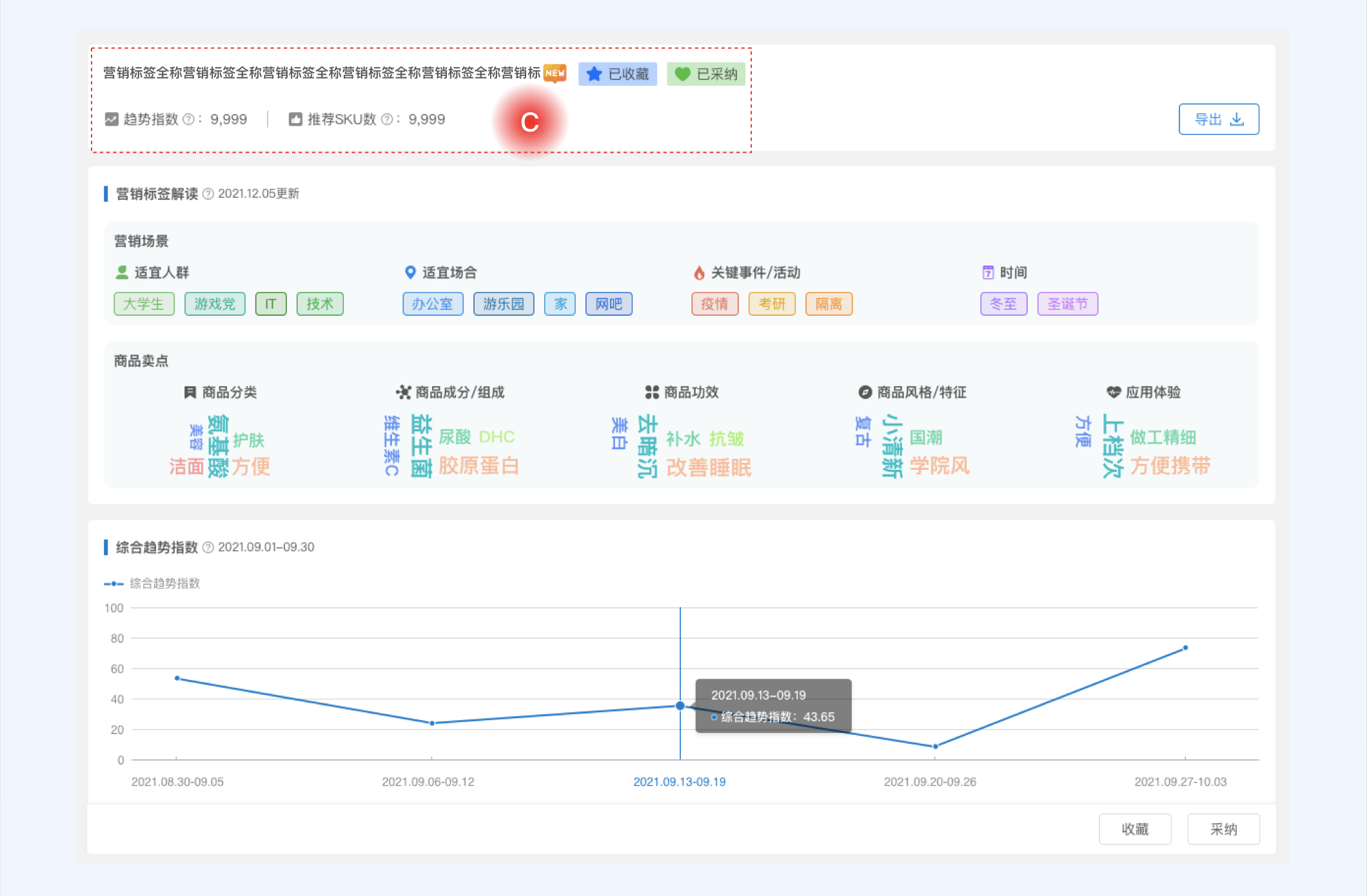
Task: Click the 2021.09.20-09.26 data point
Action: [x=936, y=746]
